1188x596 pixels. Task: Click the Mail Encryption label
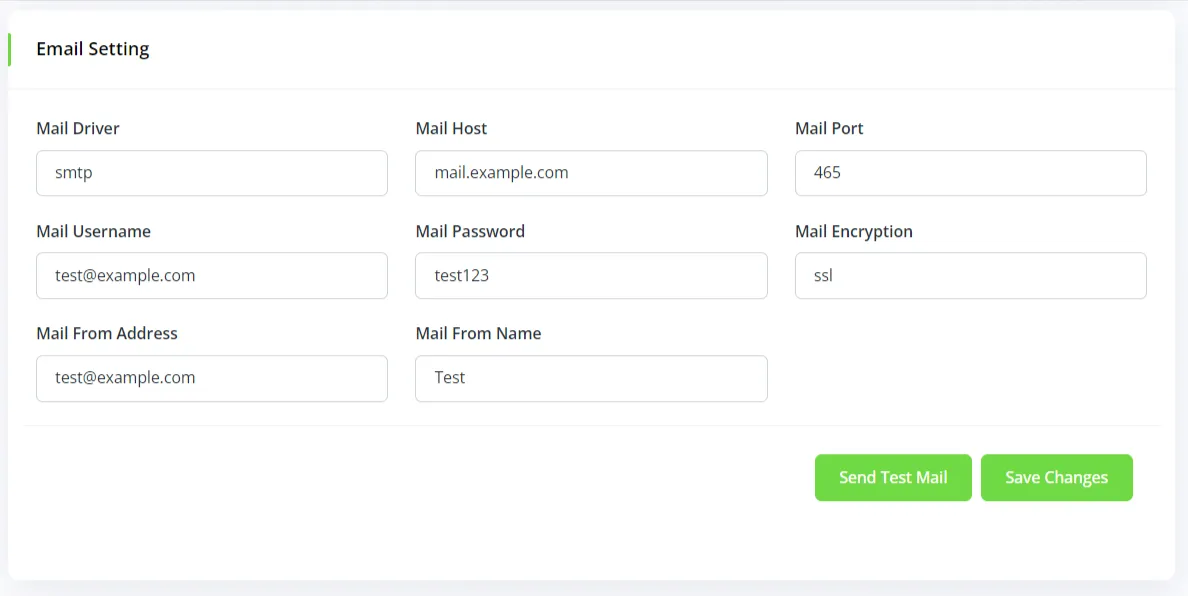pos(853,231)
